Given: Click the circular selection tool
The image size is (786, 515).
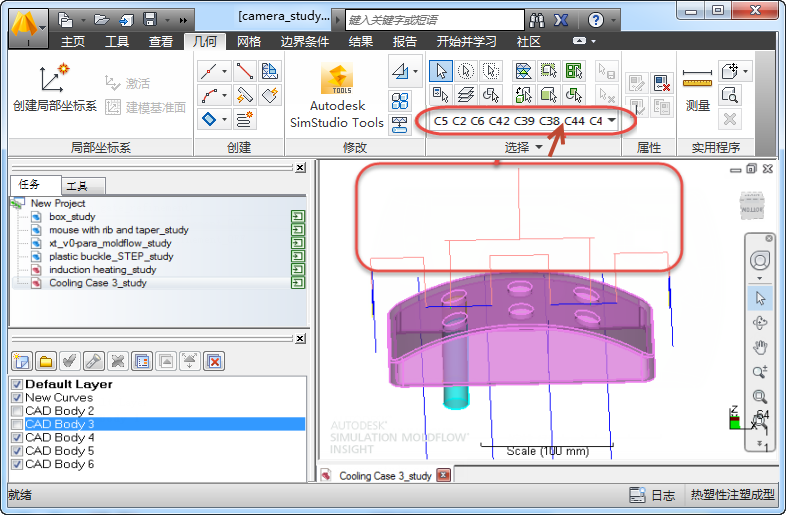Looking at the screenshot, I should [466, 71].
